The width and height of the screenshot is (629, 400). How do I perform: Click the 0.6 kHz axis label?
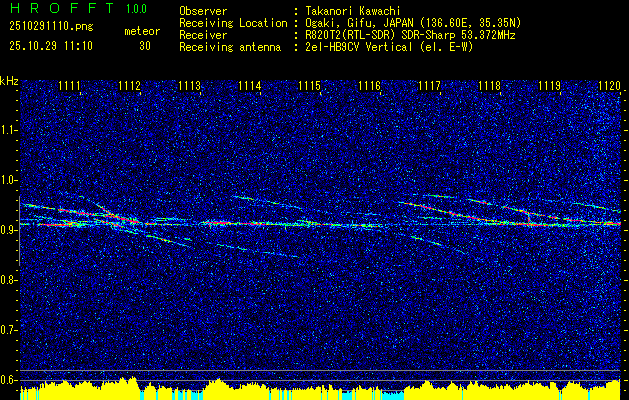click(x=9, y=380)
